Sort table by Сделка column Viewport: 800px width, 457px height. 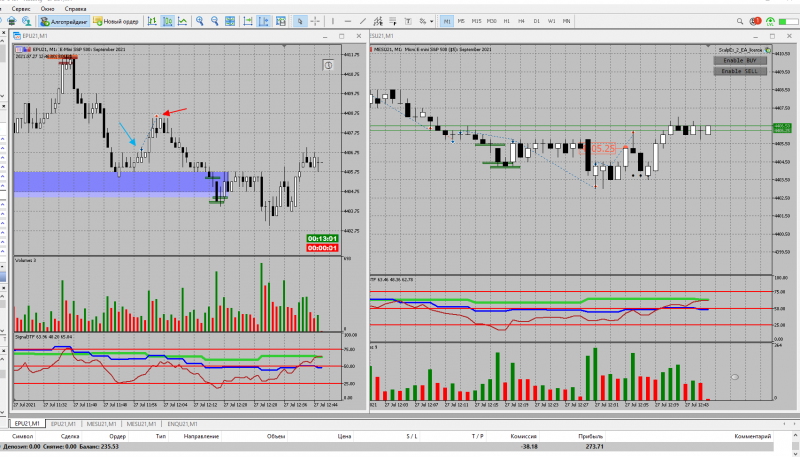(x=70, y=437)
